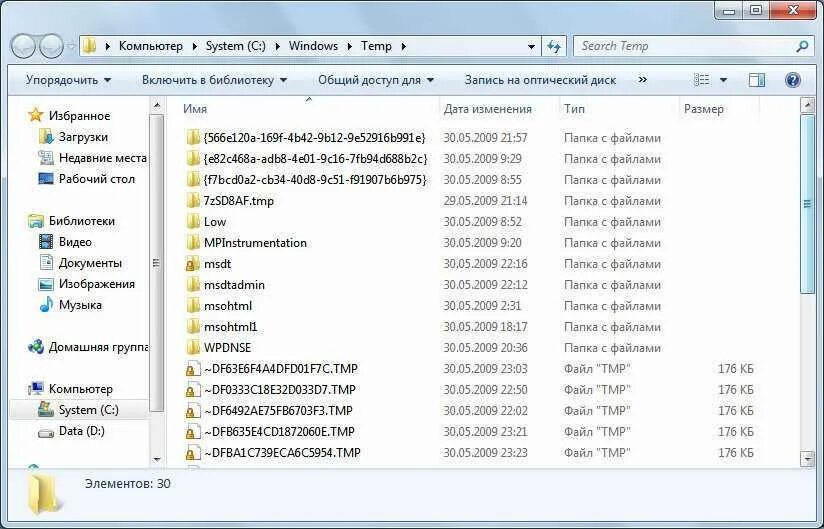Open the view options dropdown arrow
824x529 pixels.
pos(724,80)
